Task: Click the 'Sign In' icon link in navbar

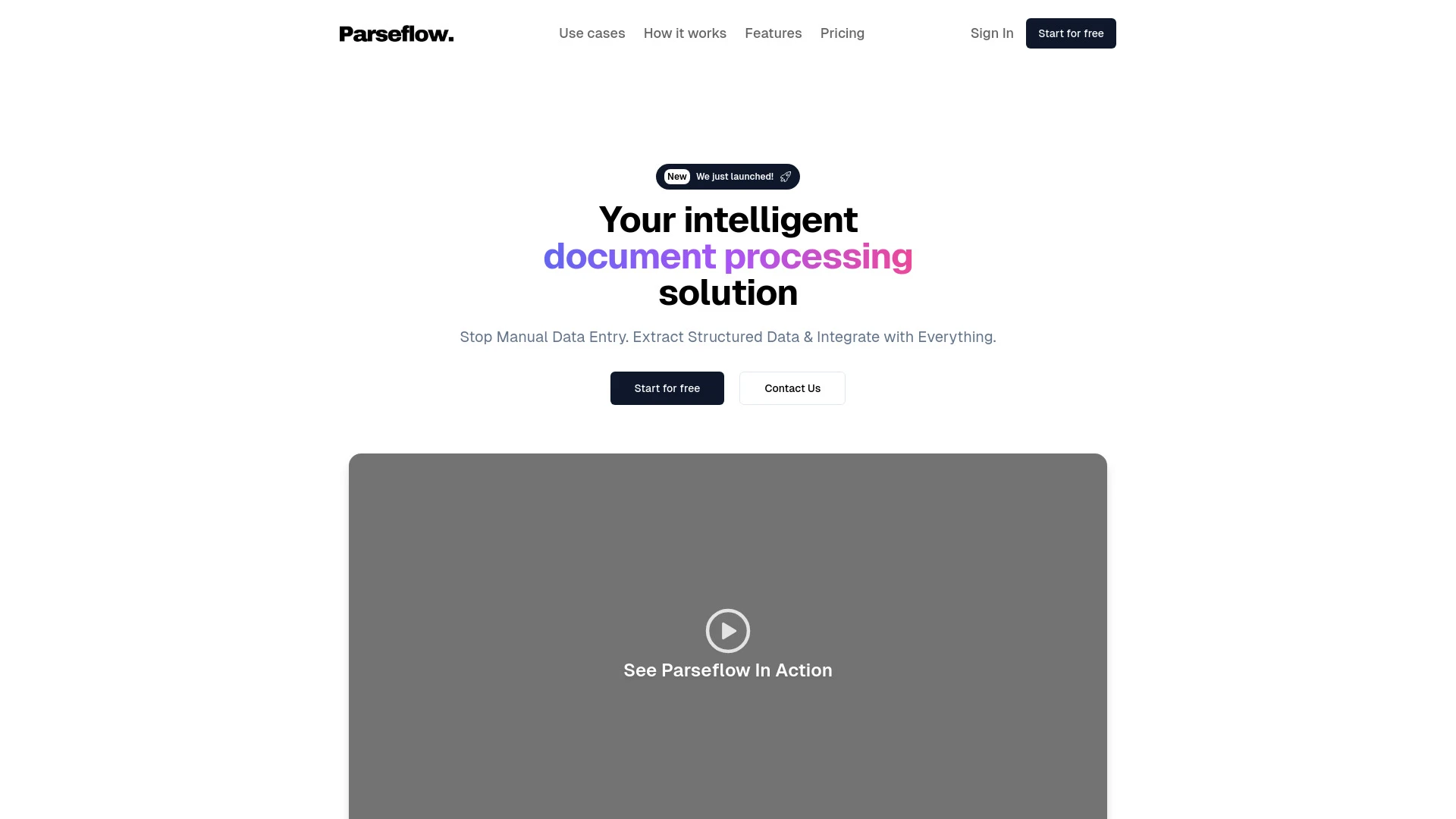Action: pos(991,33)
